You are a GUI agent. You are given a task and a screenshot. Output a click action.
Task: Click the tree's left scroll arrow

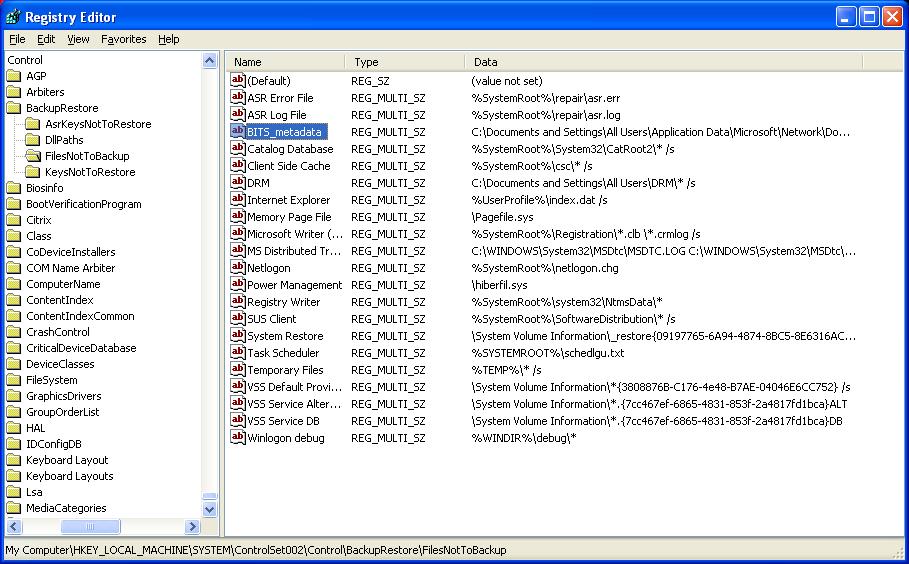(x=14, y=526)
